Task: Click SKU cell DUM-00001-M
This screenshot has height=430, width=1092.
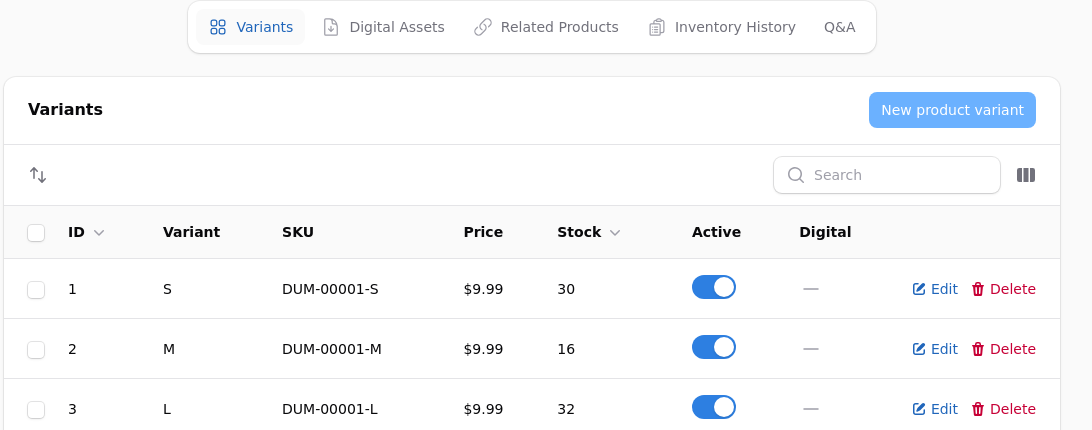Action: tap(332, 349)
